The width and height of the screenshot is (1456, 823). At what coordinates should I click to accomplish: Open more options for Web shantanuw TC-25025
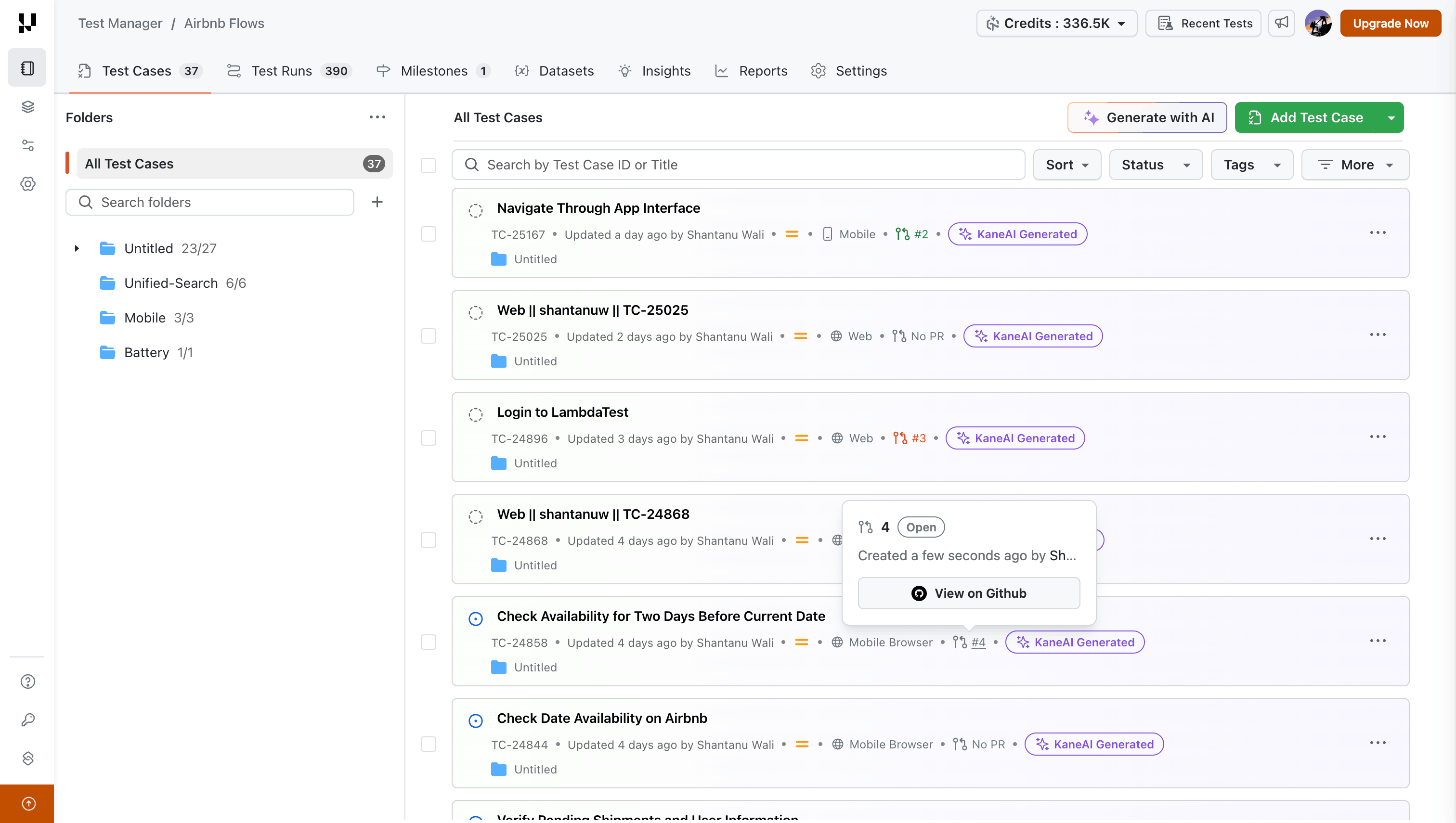pyautogui.click(x=1378, y=334)
